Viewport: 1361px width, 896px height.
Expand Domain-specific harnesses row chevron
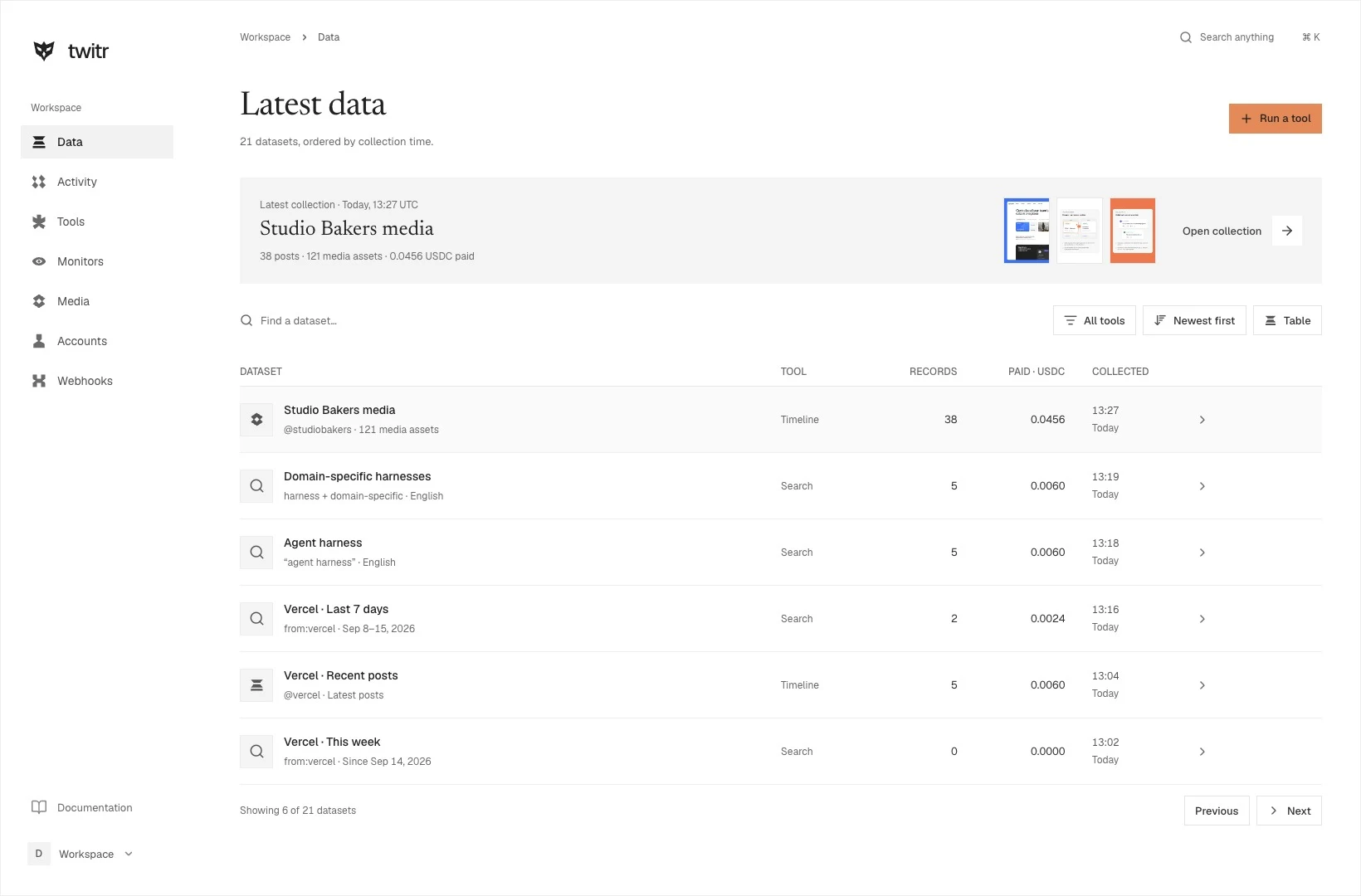point(1202,486)
